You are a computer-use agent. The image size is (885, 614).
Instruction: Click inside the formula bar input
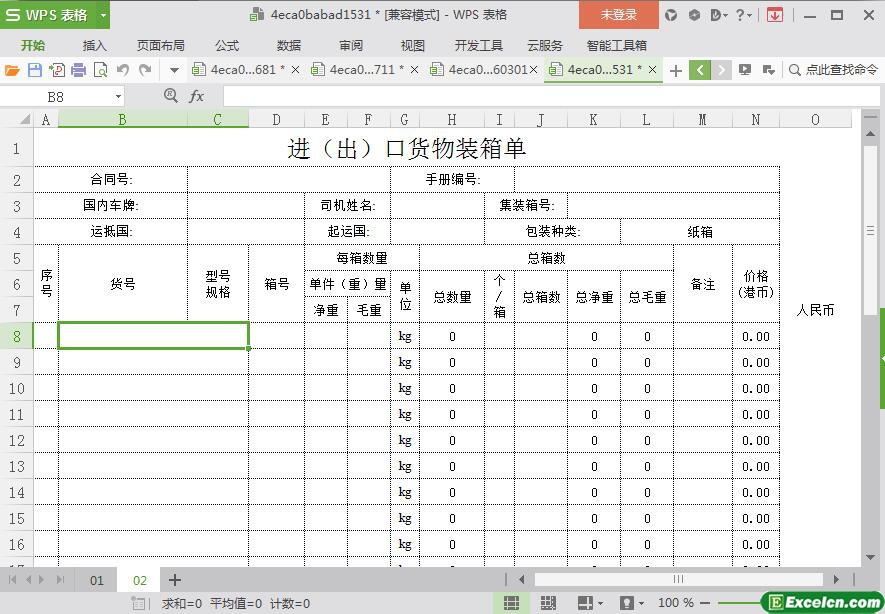550,97
